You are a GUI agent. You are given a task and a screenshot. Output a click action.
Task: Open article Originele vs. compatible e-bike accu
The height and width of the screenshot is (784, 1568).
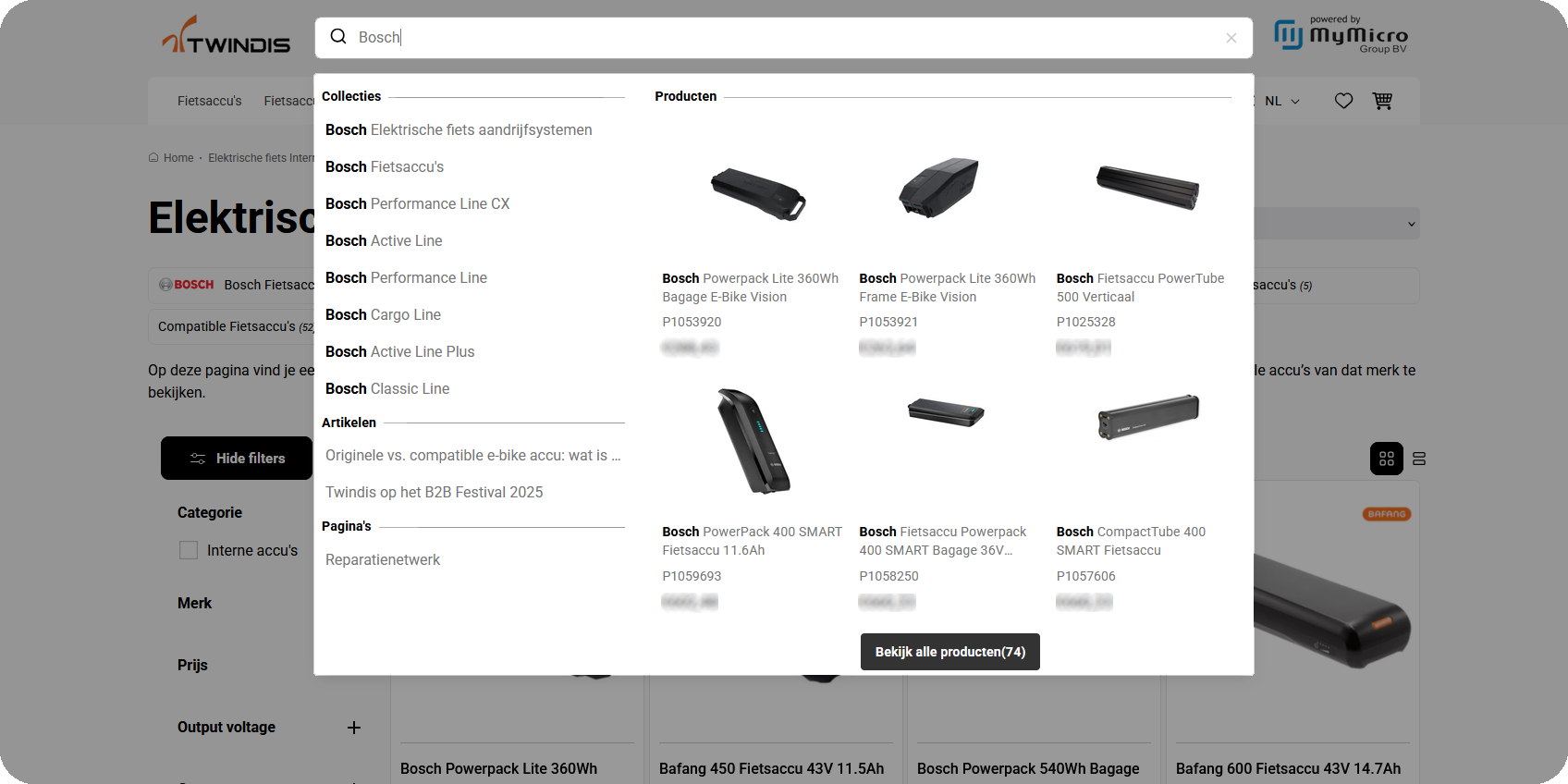tap(473, 455)
